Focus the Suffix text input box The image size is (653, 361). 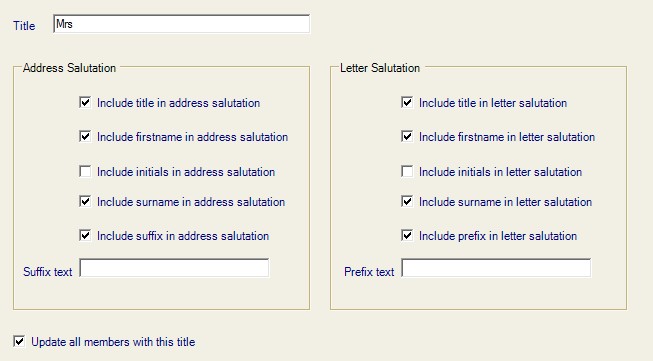pyautogui.click(x=174, y=268)
